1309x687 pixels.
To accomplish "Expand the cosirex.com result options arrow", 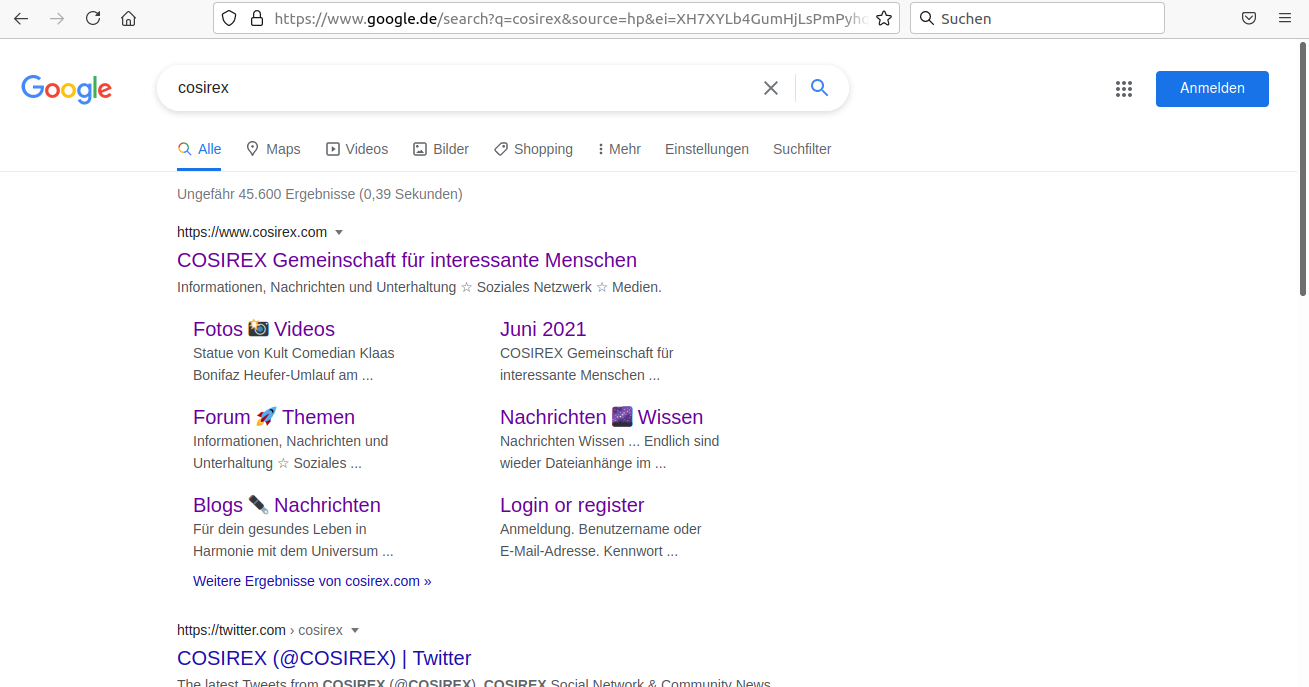I will pyautogui.click(x=339, y=232).
